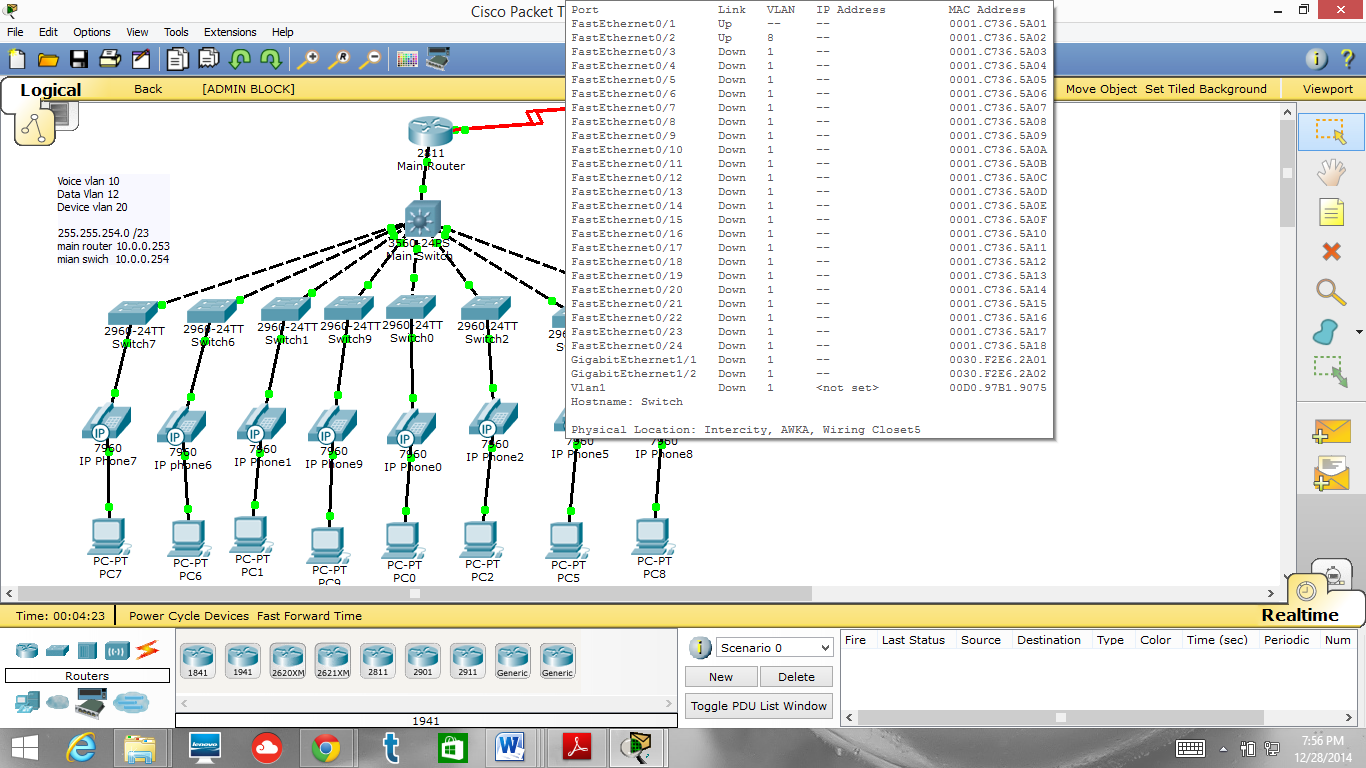Switch to Realtime mode tab

pos(1300,615)
